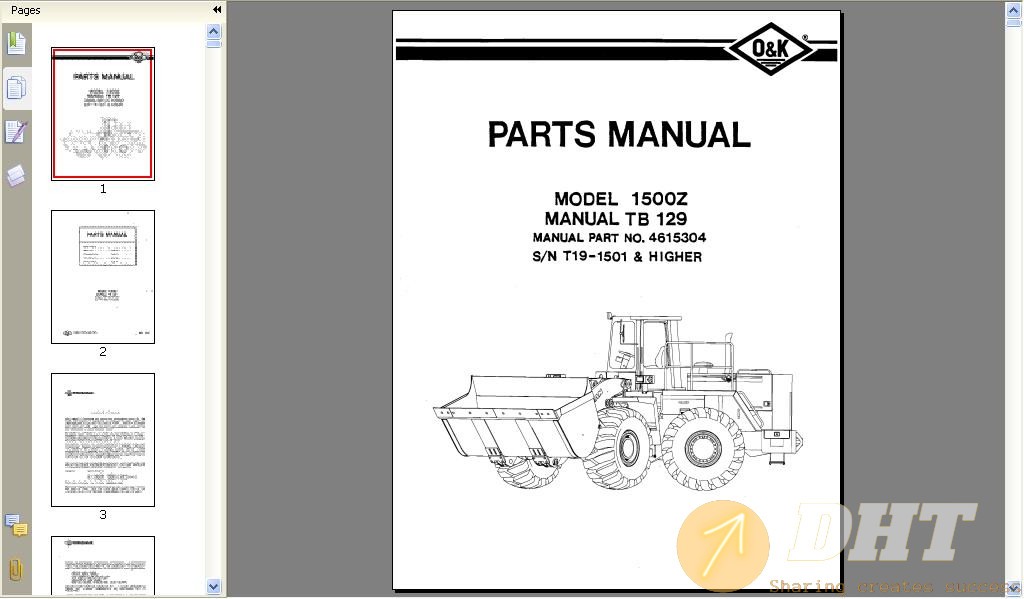Open the Attachments paperclip icon
This screenshot has width=1024, height=599.
pos(16,570)
